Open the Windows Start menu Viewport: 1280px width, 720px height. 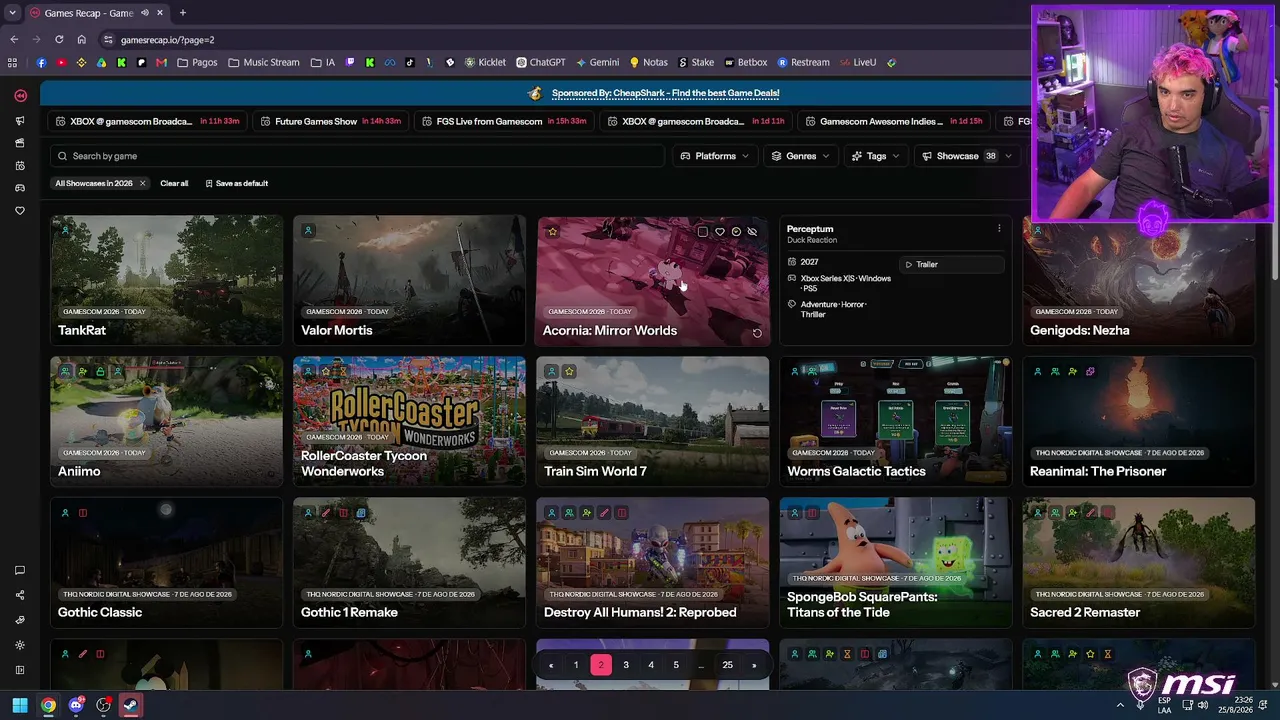click(20, 706)
